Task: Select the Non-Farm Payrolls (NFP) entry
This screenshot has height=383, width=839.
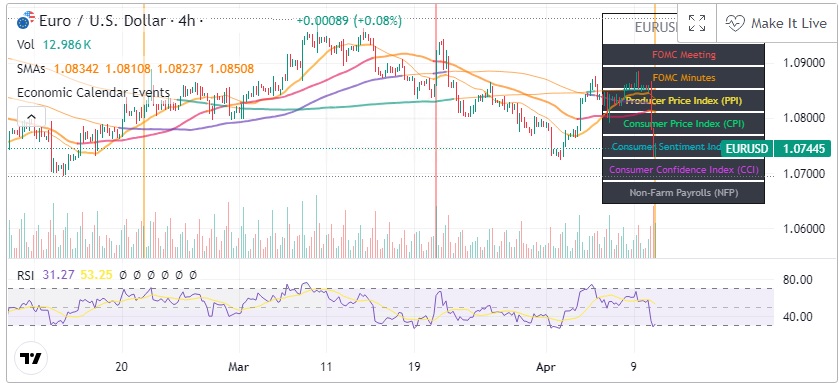Action: [683, 193]
